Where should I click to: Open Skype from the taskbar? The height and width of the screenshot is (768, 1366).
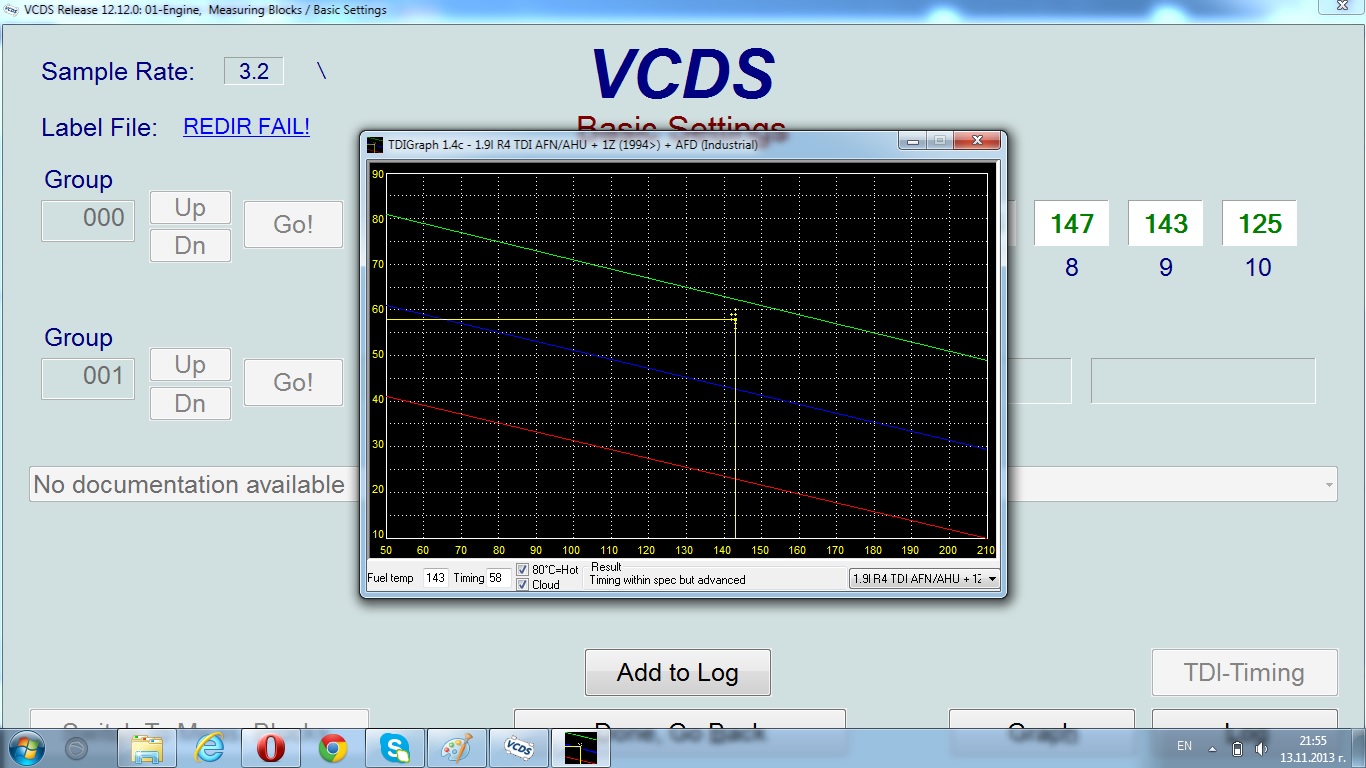[x=394, y=748]
